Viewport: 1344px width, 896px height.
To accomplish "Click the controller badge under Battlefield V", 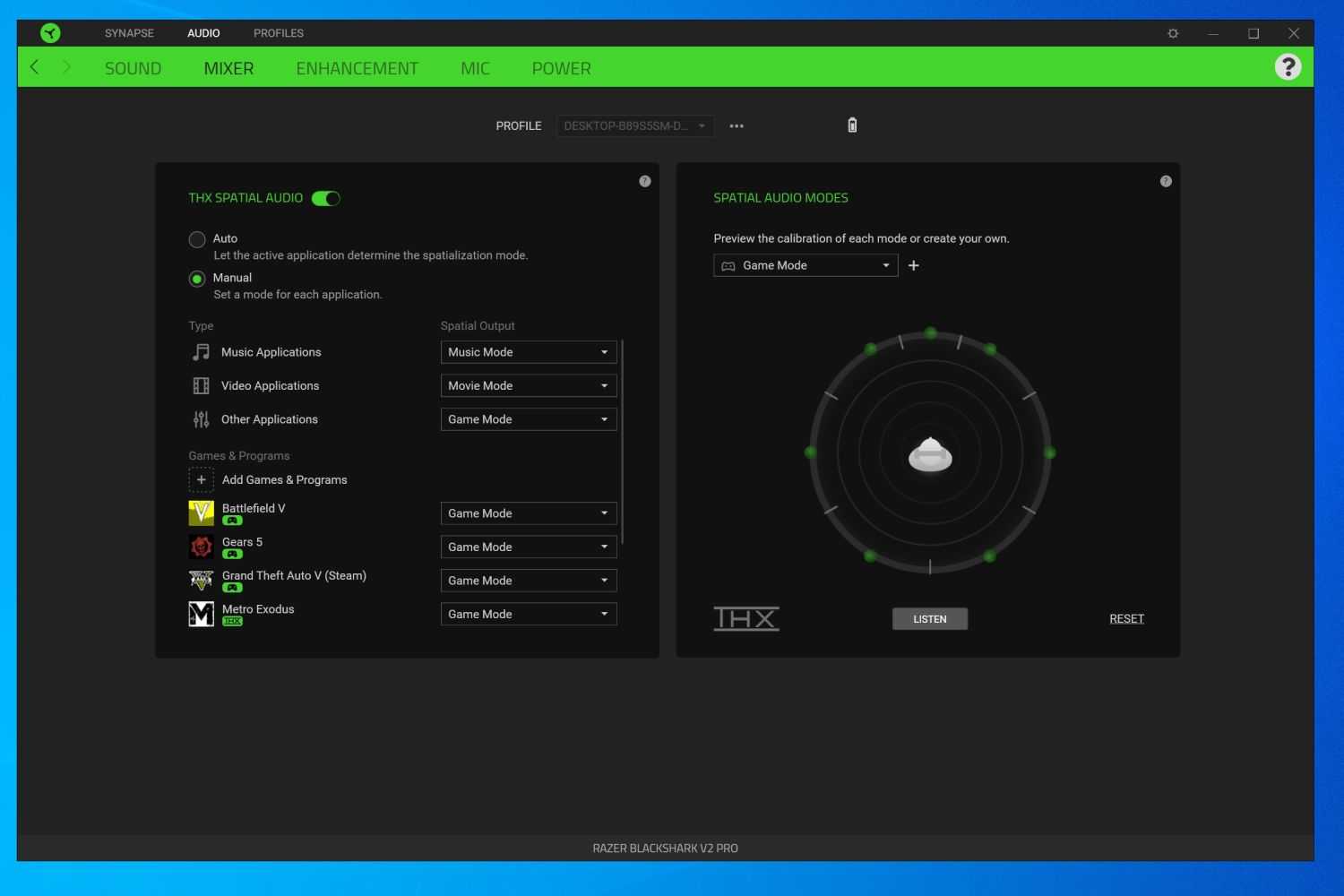I will click(x=233, y=521).
